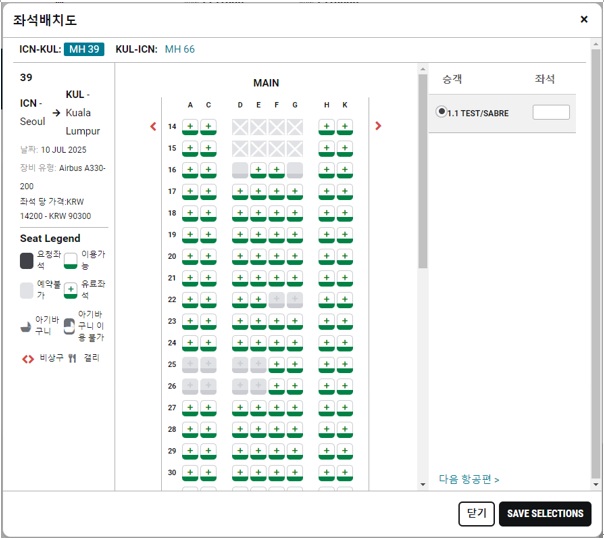Select passenger 1.1 TEST/SABRE radio button
604x539 pixels.
pyautogui.click(x=441, y=111)
